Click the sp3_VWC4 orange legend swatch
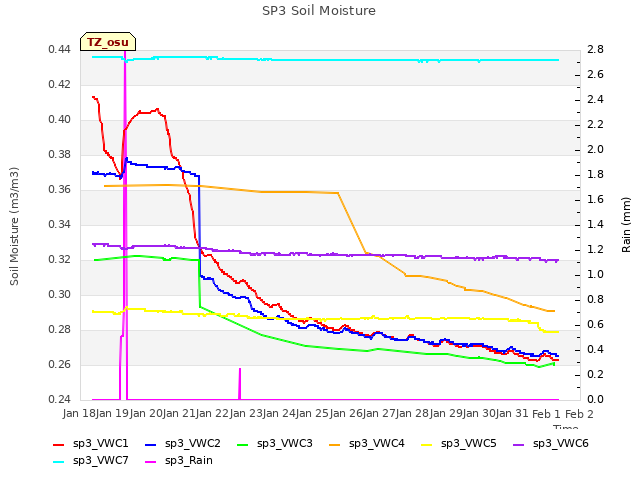 (335, 445)
